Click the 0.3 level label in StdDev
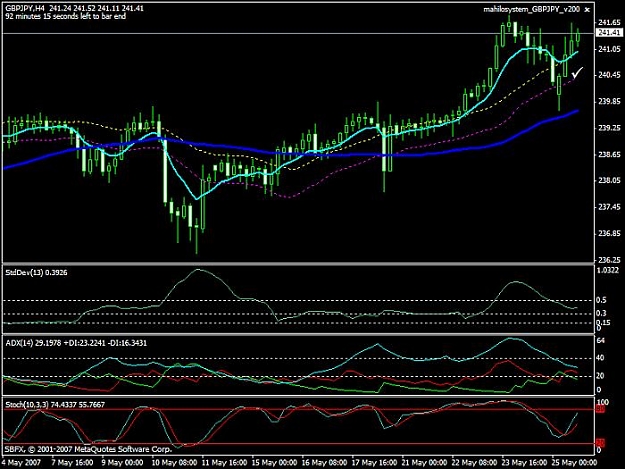Image resolution: width=625 pixels, height=469 pixels. pos(601,313)
